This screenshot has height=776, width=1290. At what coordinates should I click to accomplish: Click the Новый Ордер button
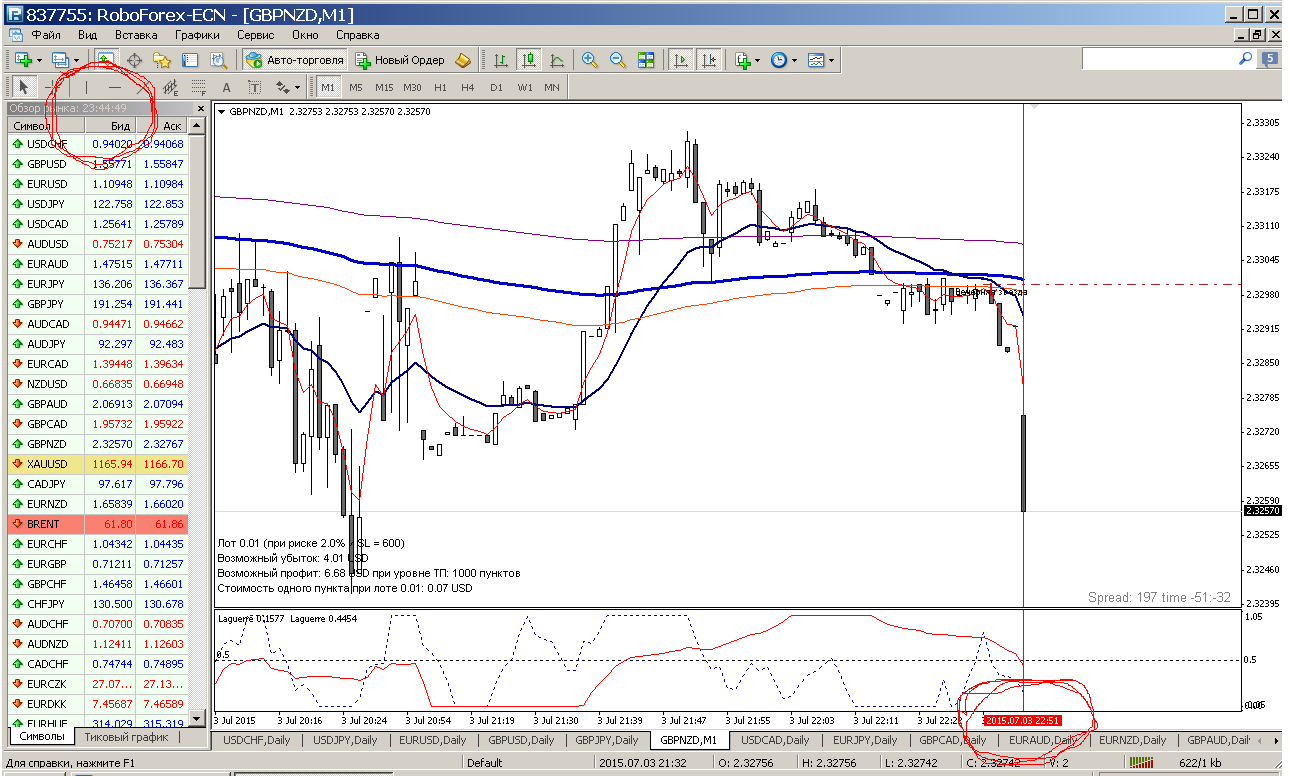[399, 60]
